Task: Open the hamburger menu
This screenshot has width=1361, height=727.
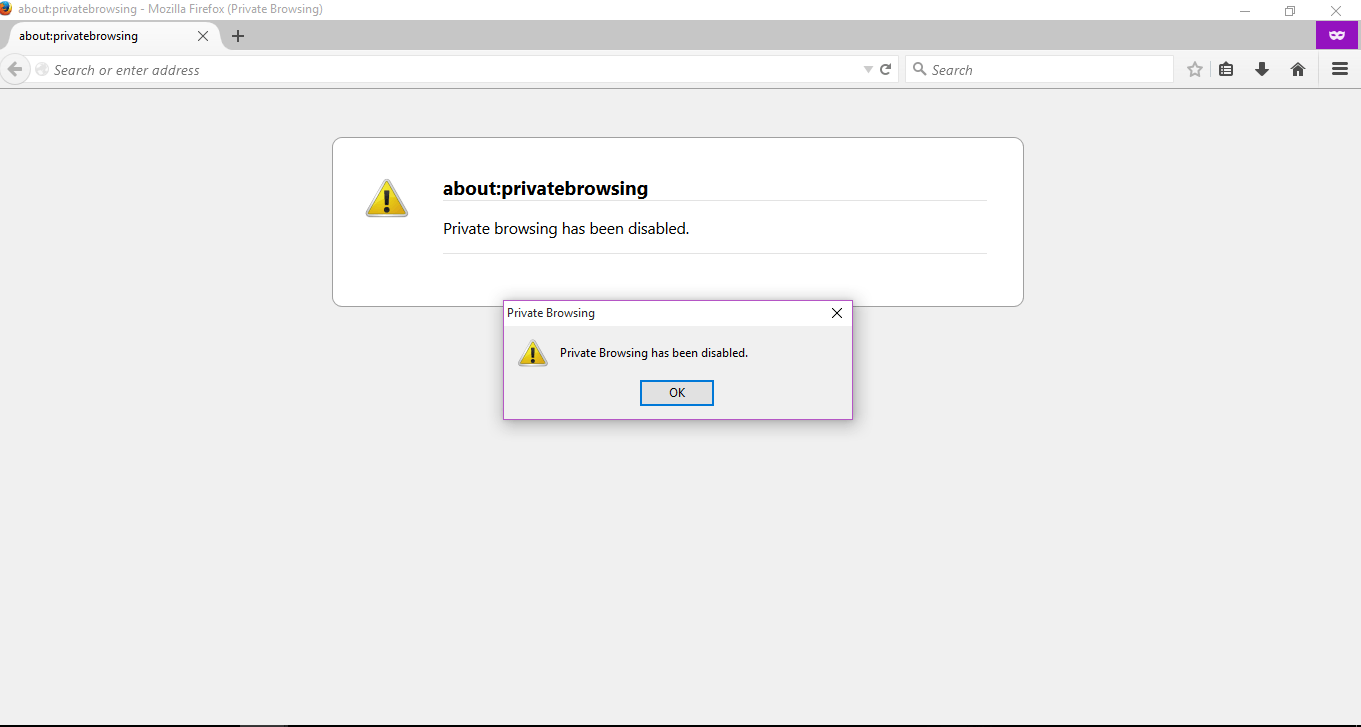Action: [1340, 70]
